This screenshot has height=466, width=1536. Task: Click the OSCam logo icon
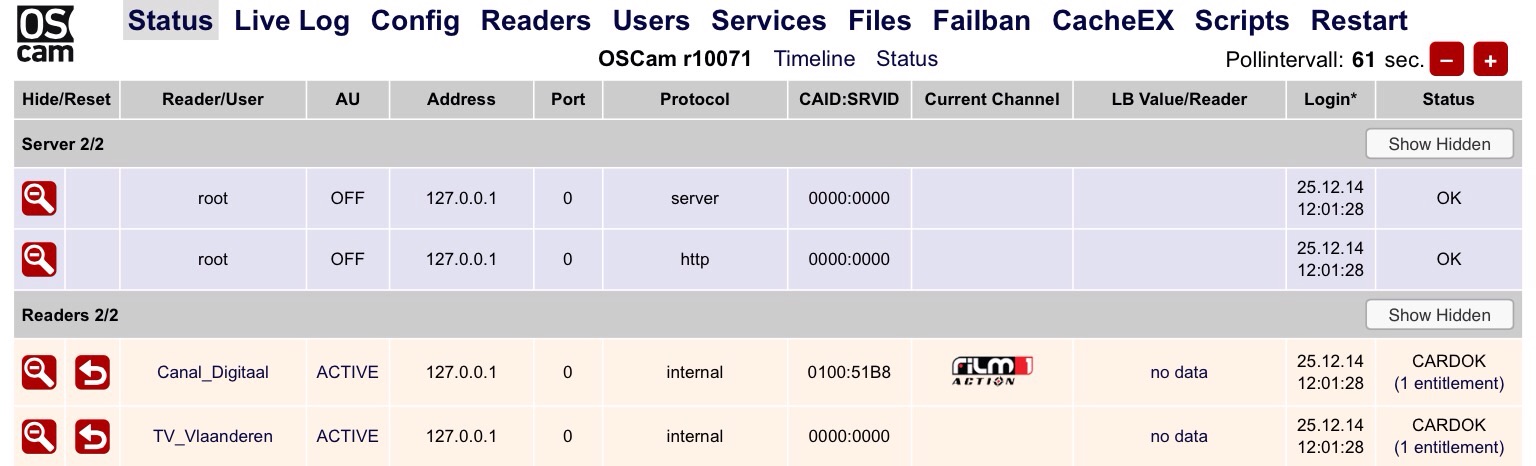tap(46, 34)
